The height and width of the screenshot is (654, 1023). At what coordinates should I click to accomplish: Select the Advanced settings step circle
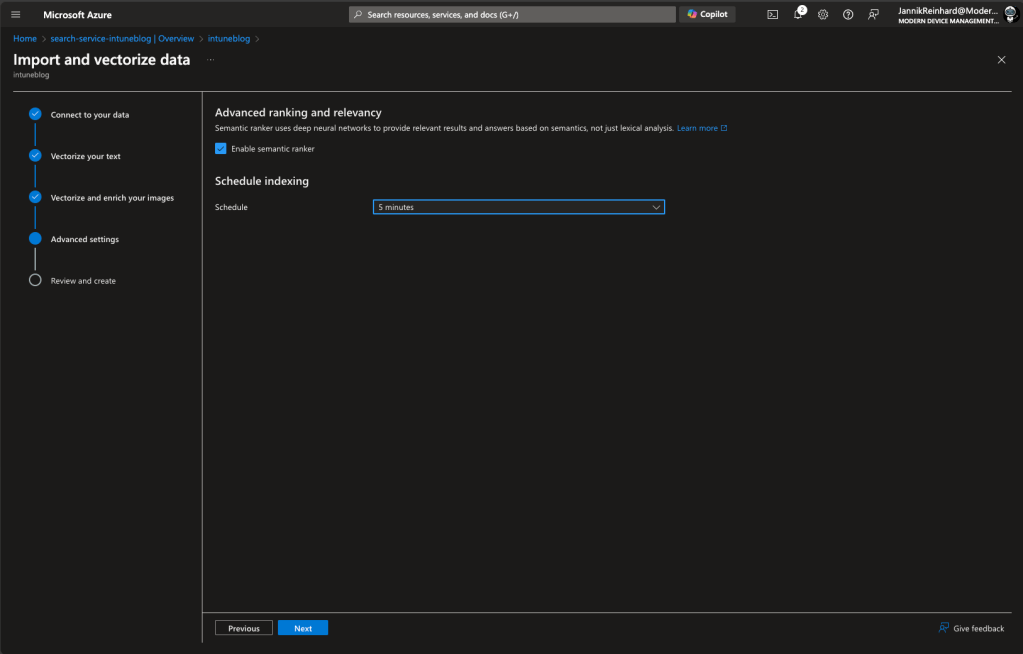35,238
